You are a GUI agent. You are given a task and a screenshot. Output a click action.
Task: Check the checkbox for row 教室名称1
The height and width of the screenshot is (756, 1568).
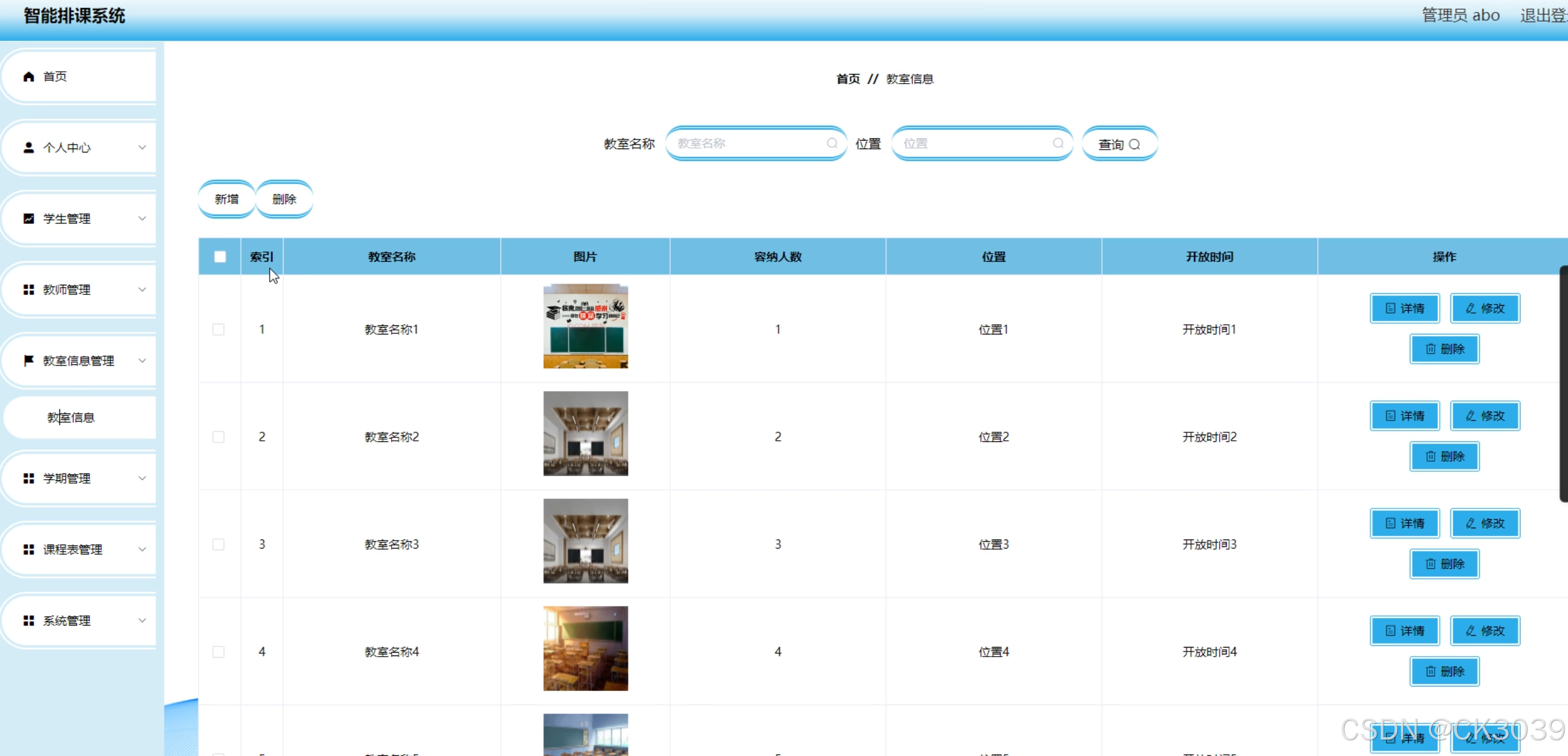(x=219, y=330)
